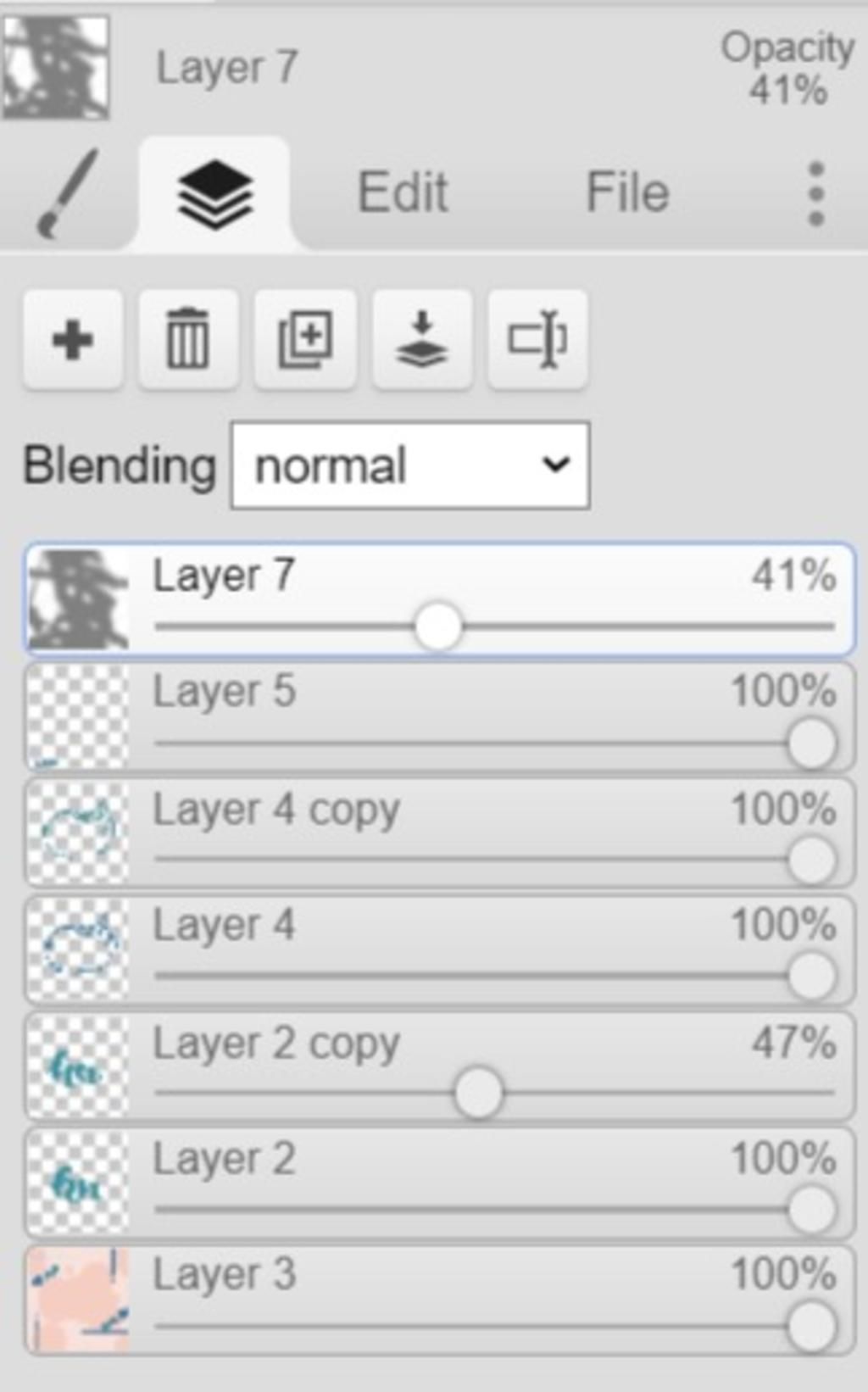868x1392 pixels.
Task: Select the Layer 5 row
Action: (439, 716)
